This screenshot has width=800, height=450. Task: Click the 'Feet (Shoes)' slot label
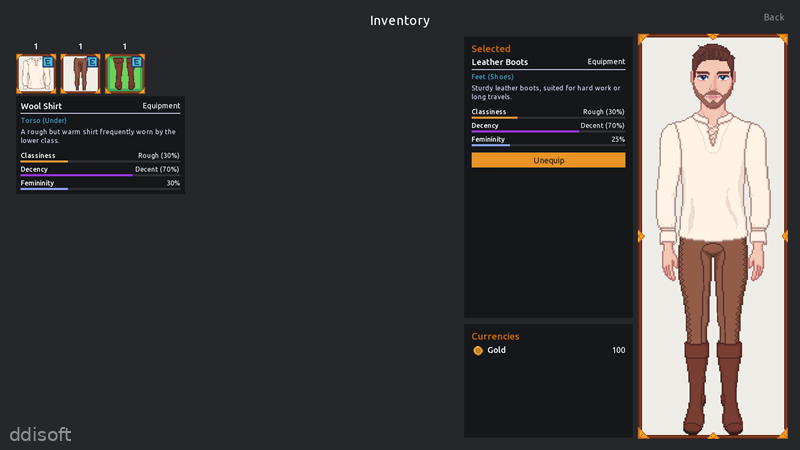pyautogui.click(x=492, y=77)
